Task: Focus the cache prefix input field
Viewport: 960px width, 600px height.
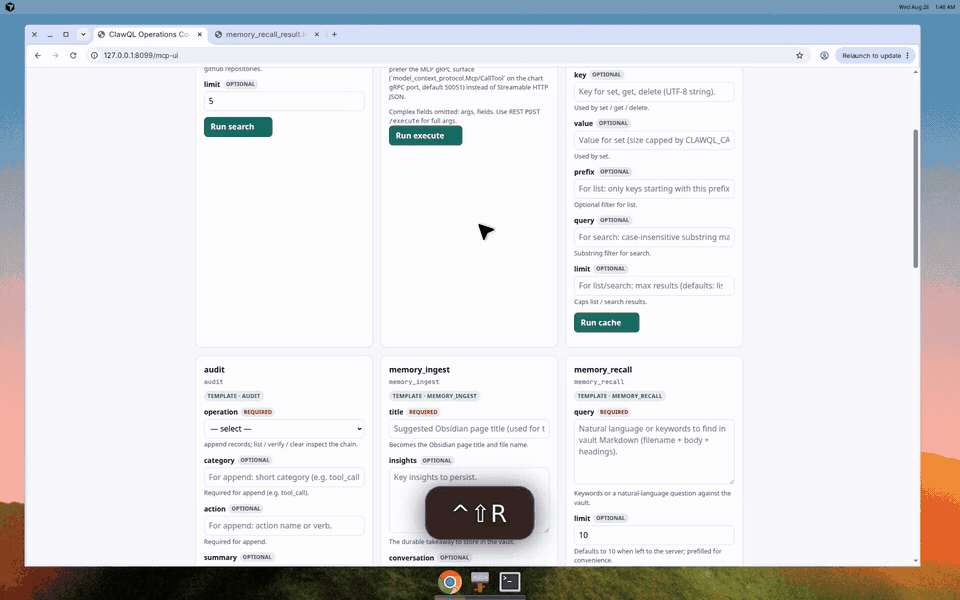Action: 654,189
